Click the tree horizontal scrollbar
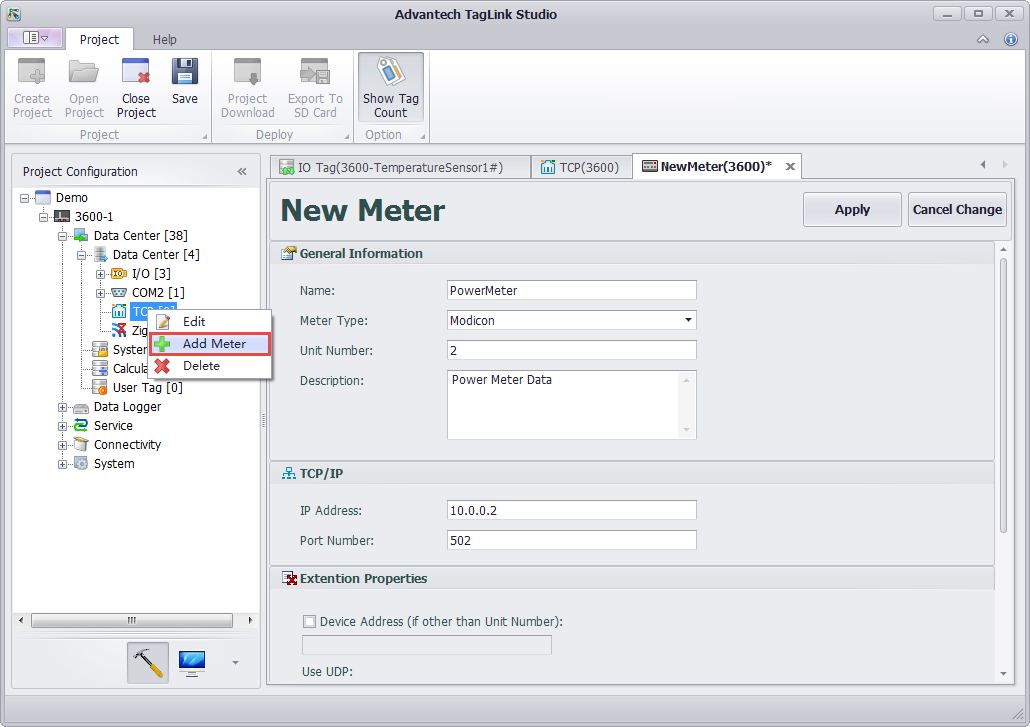Viewport: 1030px width, 727px height. (130, 620)
